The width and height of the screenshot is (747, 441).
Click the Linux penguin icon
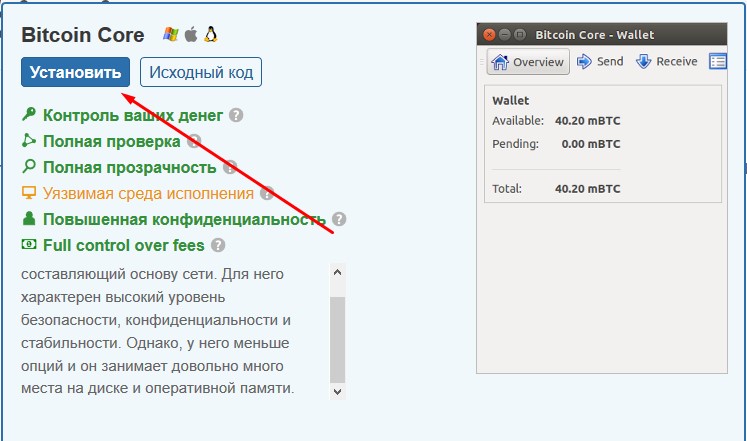click(x=211, y=34)
